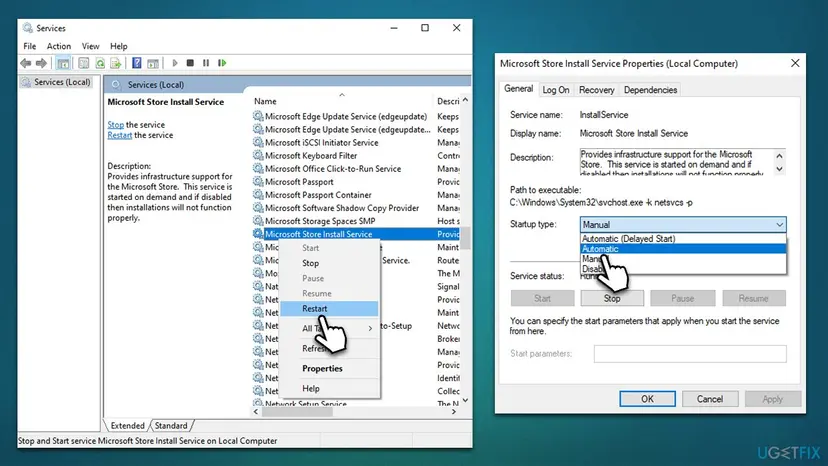The width and height of the screenshot is (828, 466).
Task: Click the Services app icon in title bar
Action: (27, 28)
